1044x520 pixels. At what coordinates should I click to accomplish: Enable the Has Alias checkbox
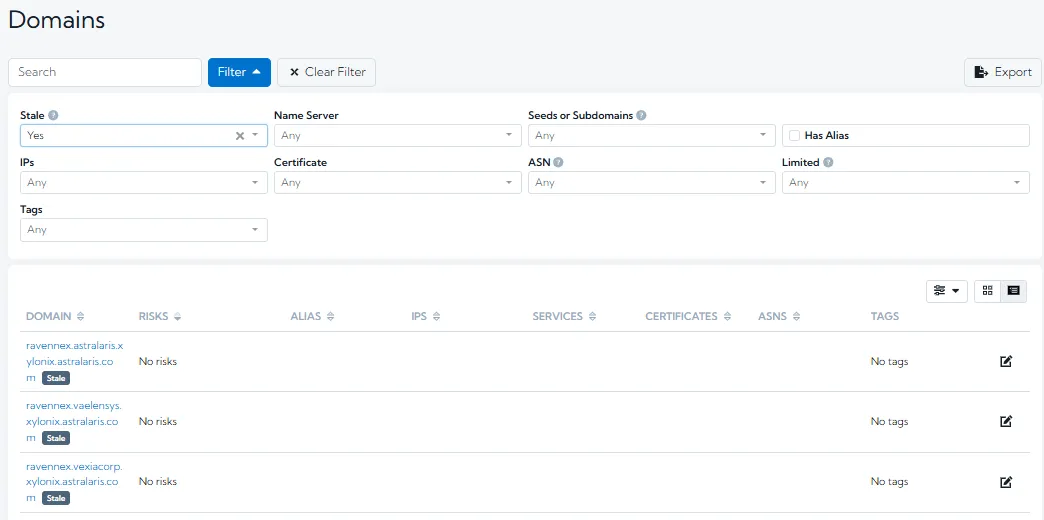click(794, 136)
